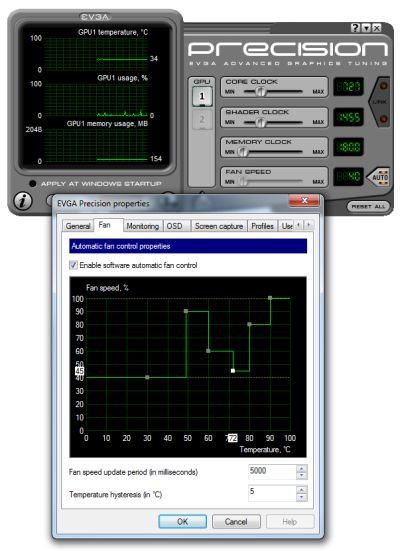
Task: Click the Shader Clock slider handle
Action: 261,122
